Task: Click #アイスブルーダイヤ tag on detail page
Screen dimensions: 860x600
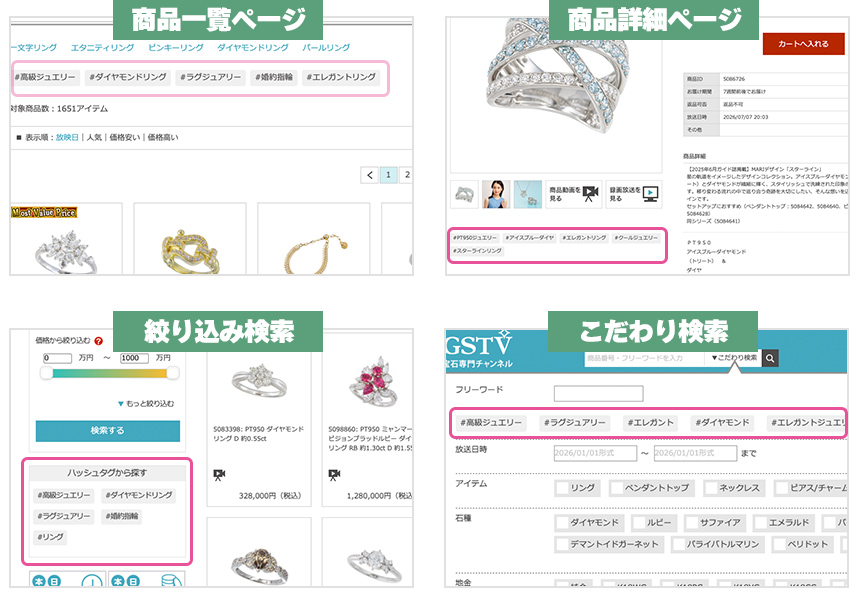Action: coord(530,238)
